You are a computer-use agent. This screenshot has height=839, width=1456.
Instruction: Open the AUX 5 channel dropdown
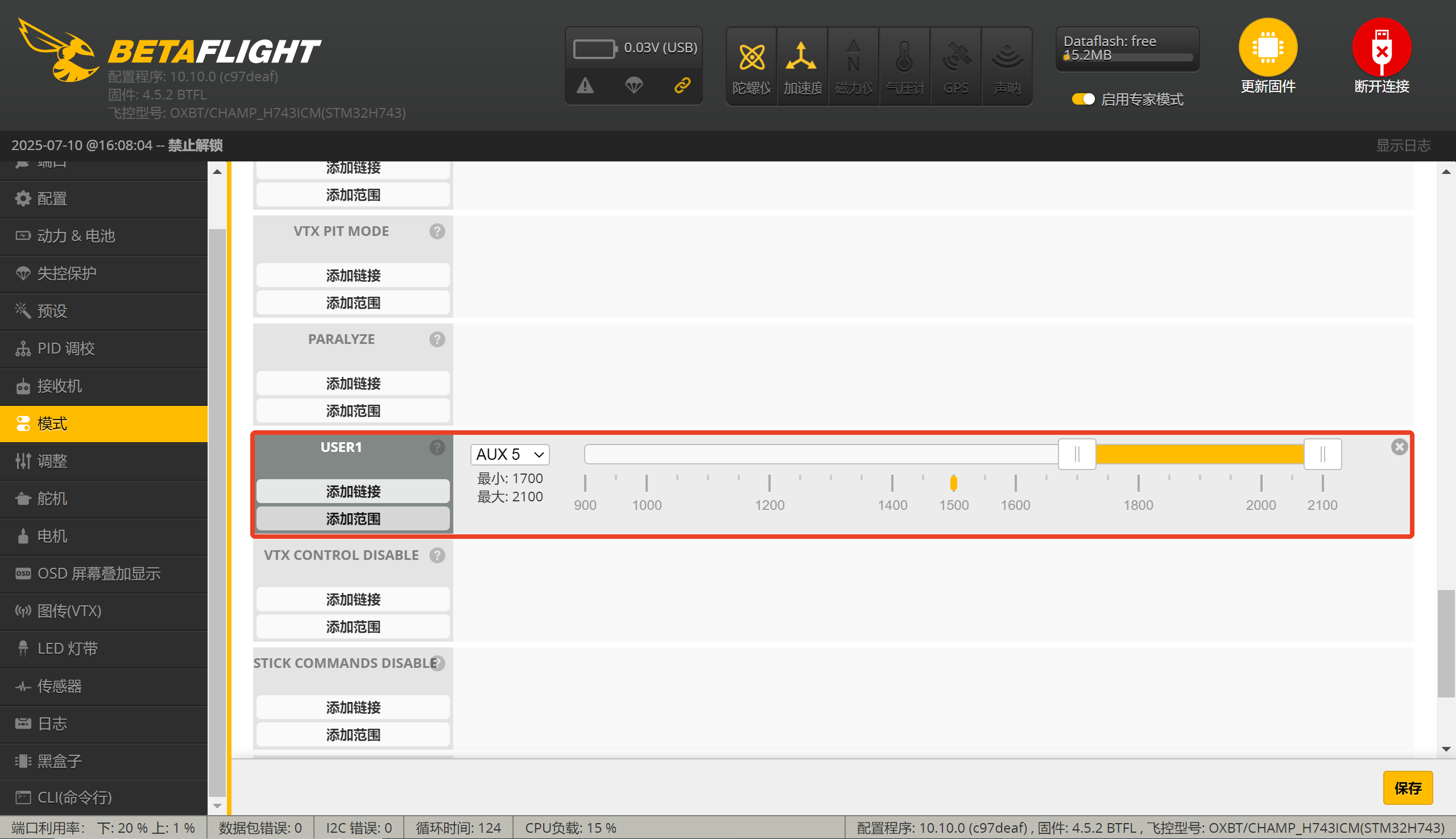(510, 454)
